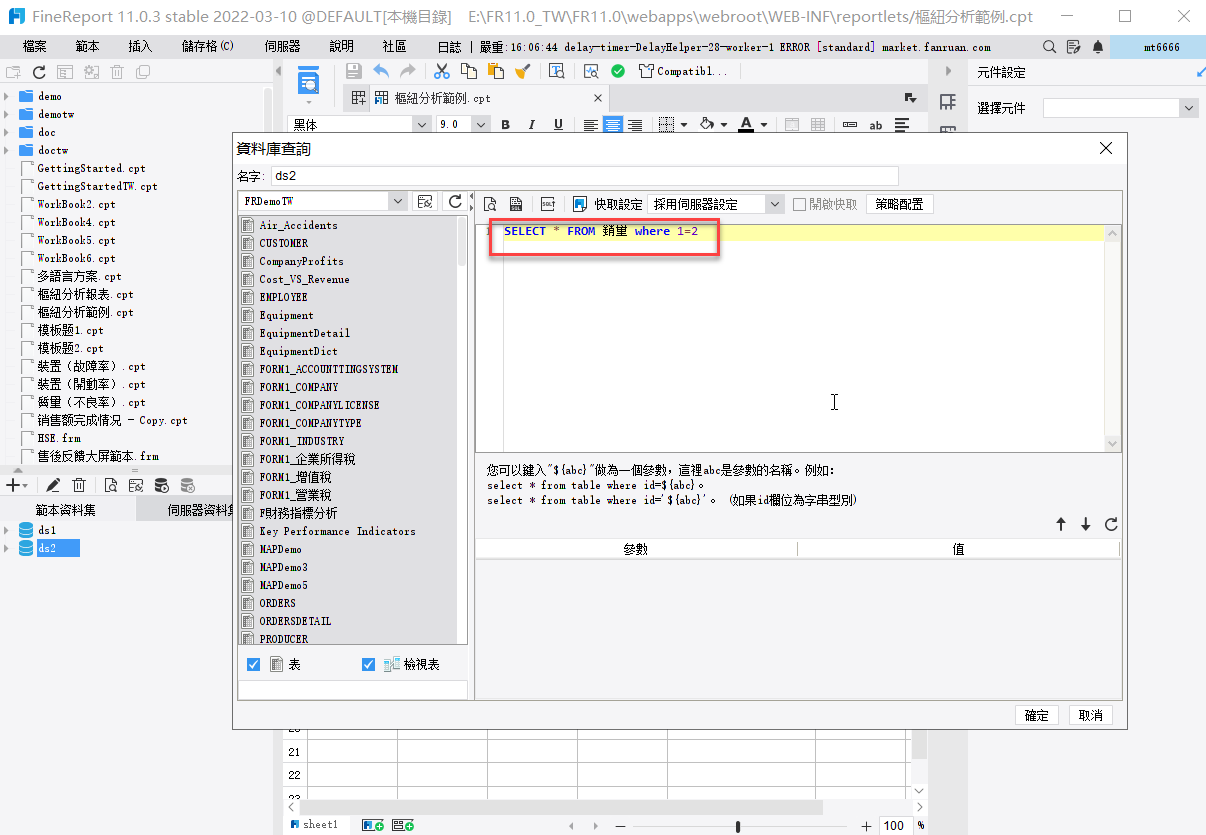Click the SQLT icon in query toolbar
Image resolution: width=1206 pixels, height=835 pixels.
pyautogui.click(x=548, y=204)
